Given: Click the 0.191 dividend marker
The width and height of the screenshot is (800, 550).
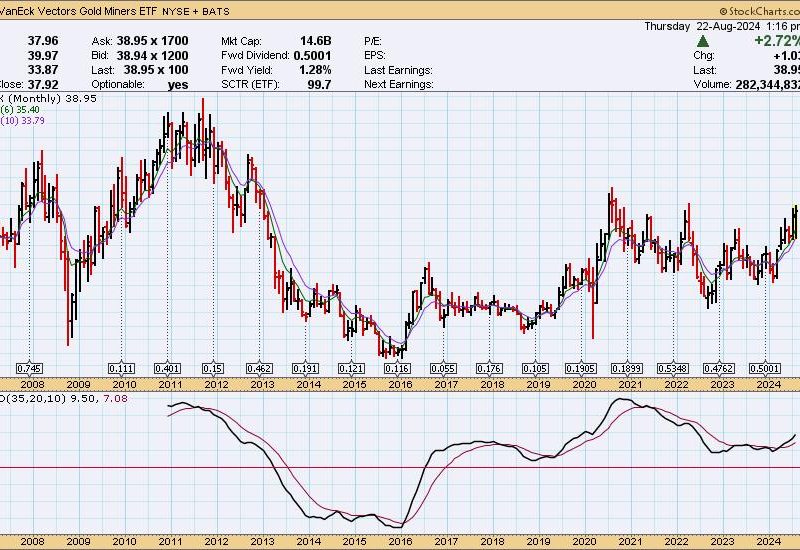Looking at the screenshot, I should point(305,368).
